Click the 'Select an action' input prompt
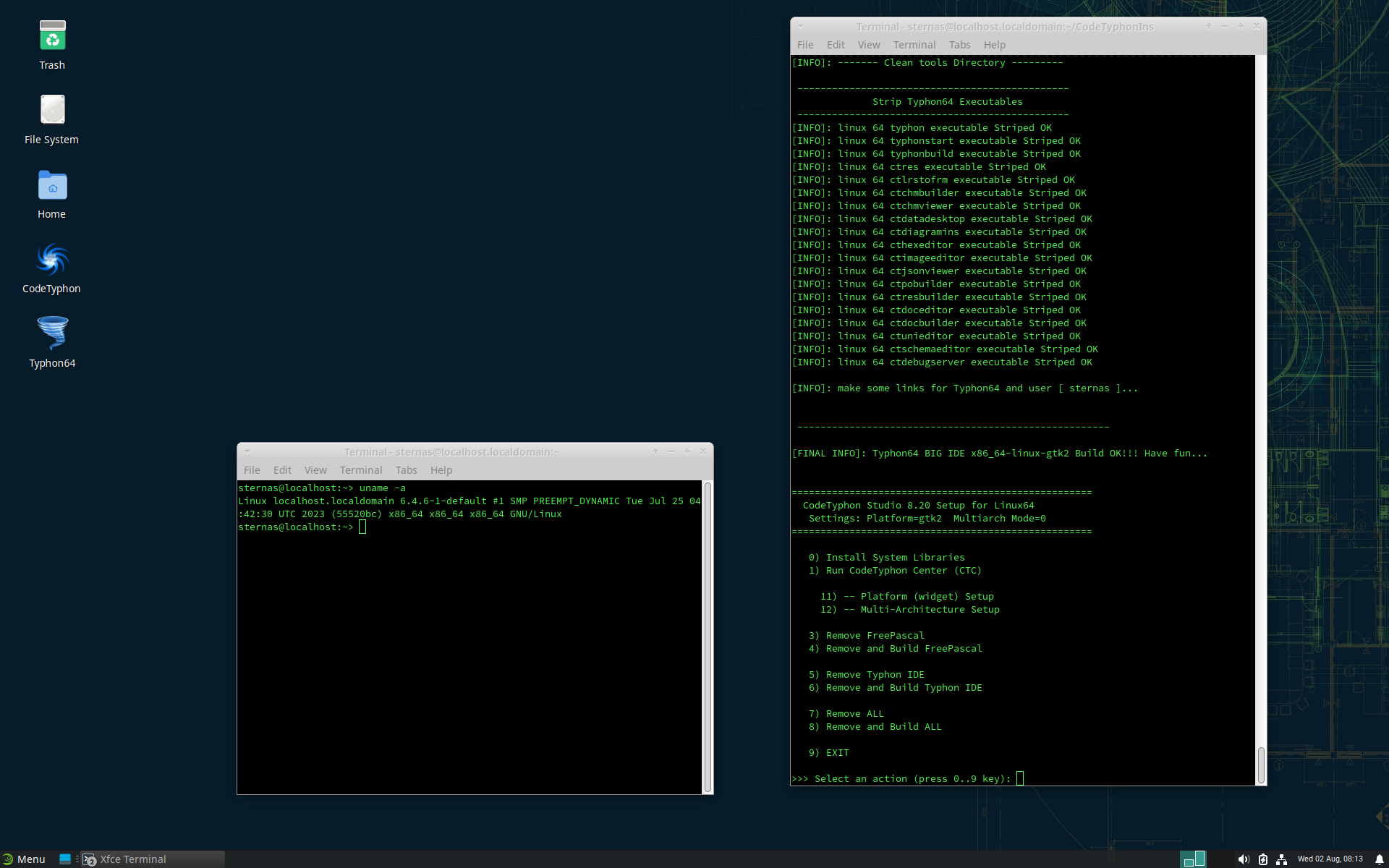 (908, 778)
